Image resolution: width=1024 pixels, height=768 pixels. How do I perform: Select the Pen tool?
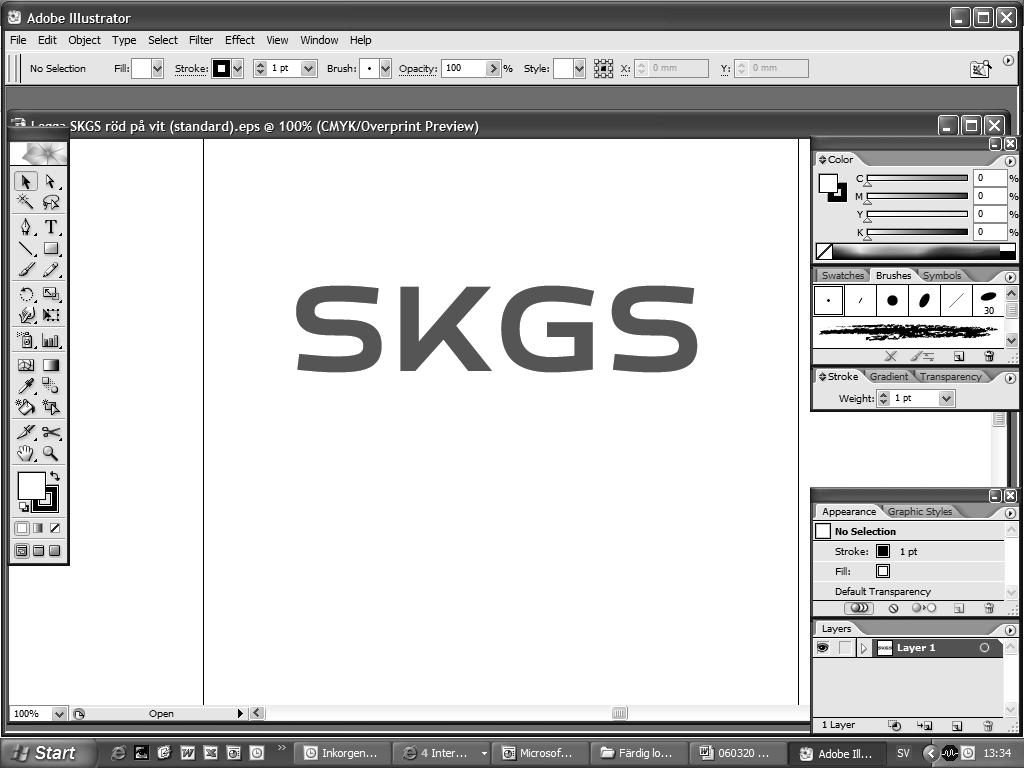coord(25,227)
